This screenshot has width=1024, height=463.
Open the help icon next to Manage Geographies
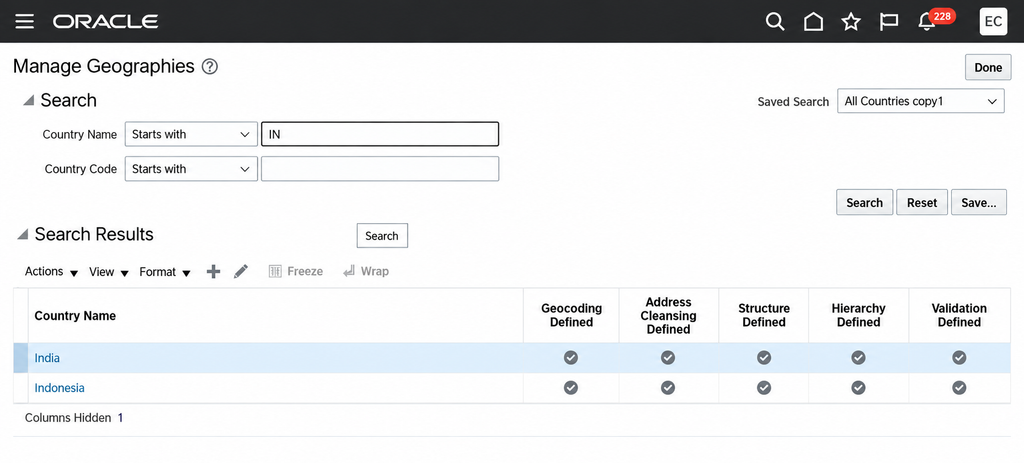(x=210, y=67)
